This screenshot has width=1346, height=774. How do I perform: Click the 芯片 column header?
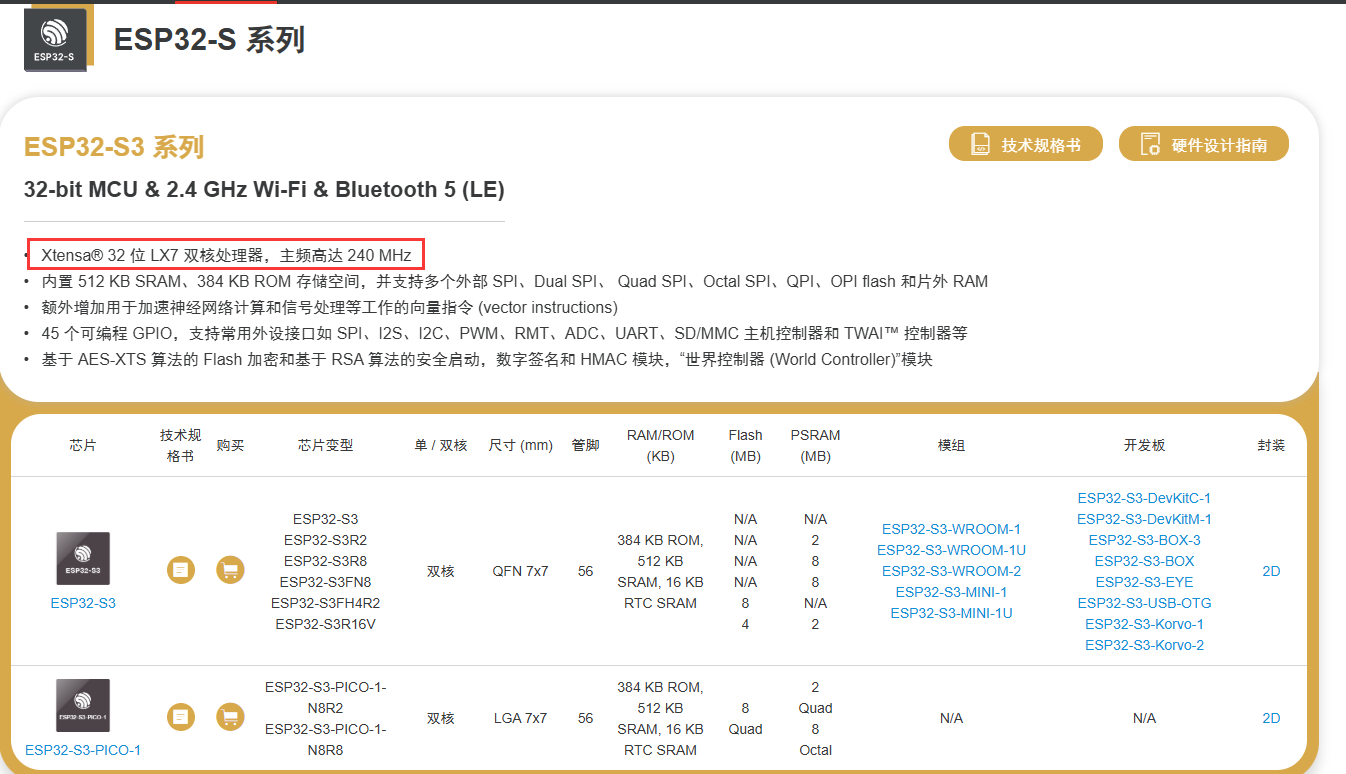(83, 445)
